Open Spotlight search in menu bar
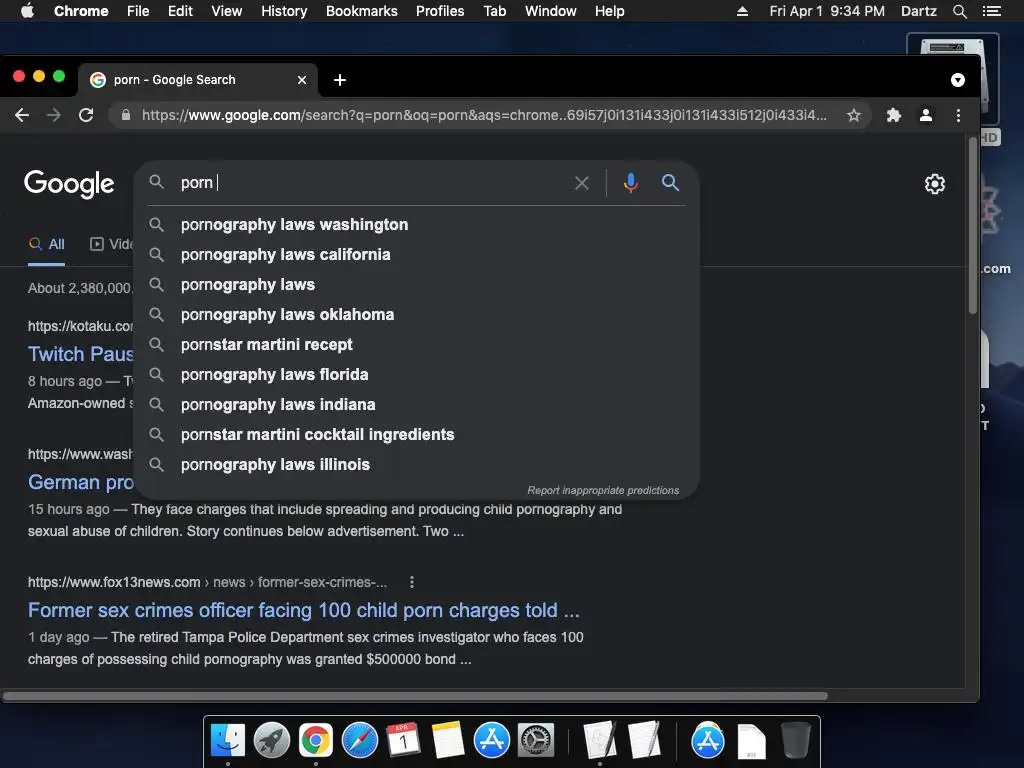Viewport: 1024px width, 768px height. [959, 11]
